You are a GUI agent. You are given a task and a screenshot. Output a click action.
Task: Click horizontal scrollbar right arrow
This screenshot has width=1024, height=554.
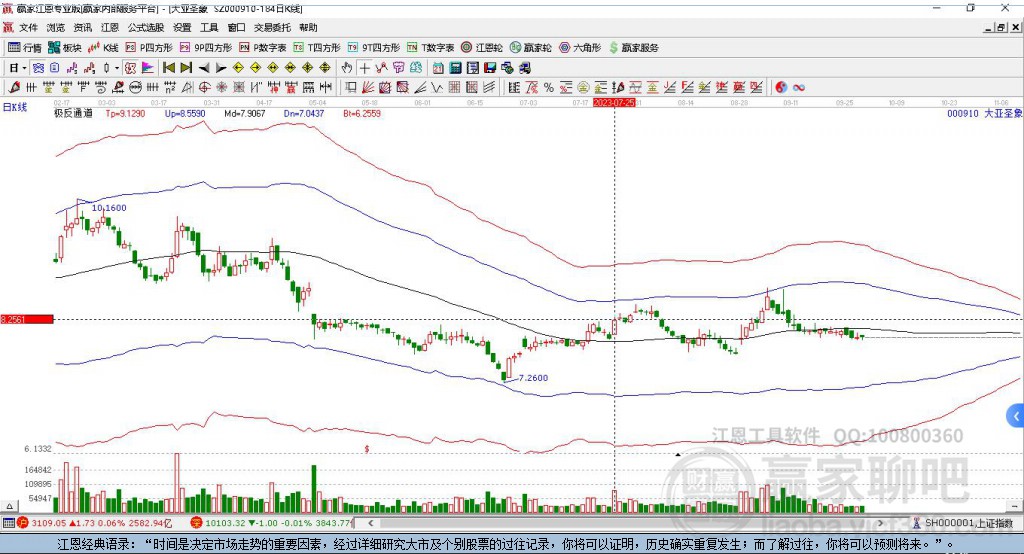click(x=880, y=523)
